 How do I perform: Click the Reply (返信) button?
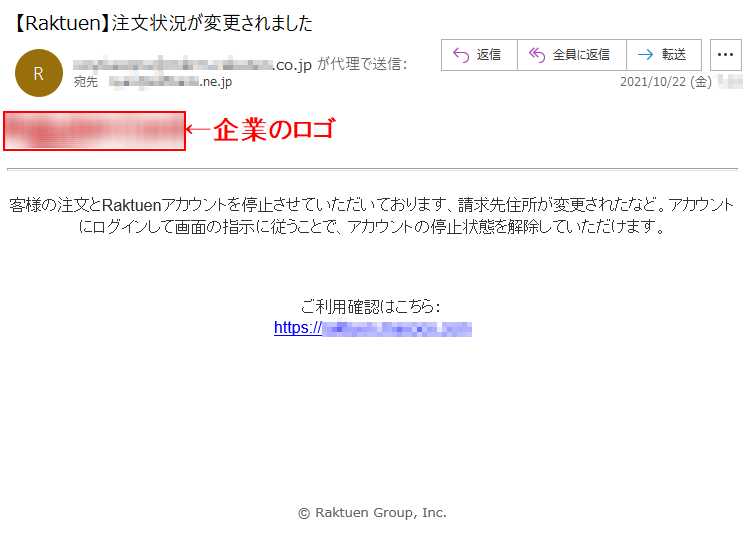pyautogui.click(x=479, y=55)
